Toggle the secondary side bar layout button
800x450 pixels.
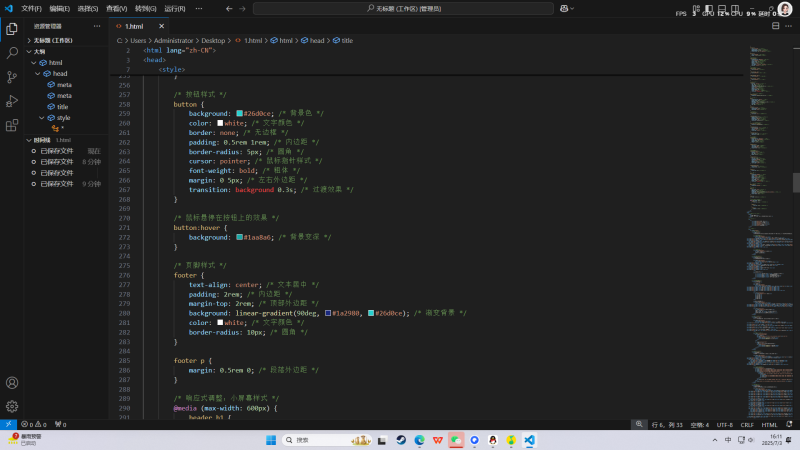tap(735, 9)
